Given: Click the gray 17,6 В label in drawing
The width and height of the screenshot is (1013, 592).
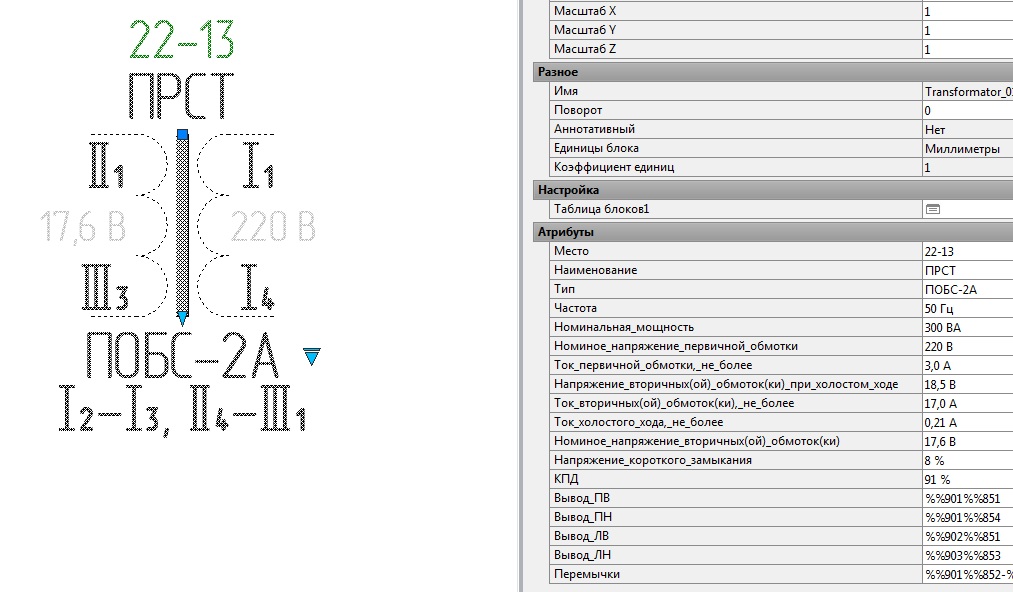Looking at the screenshot, I should click(x=84, y=228).
